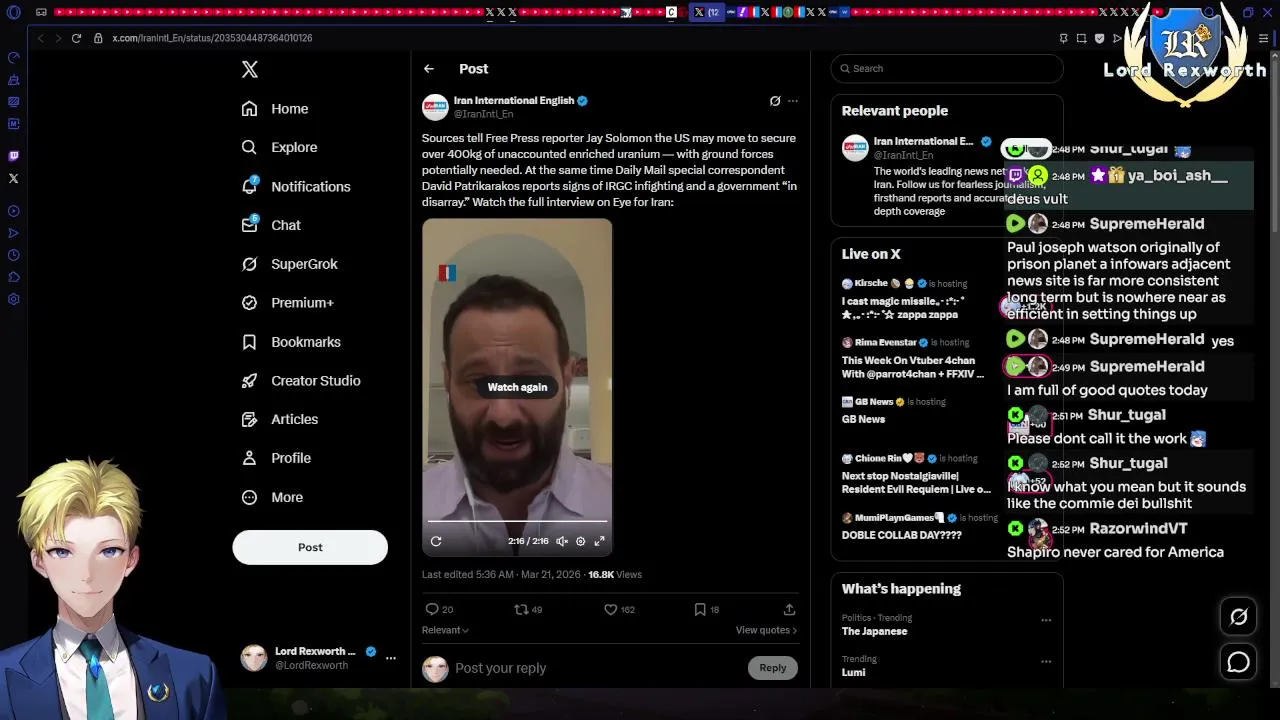Image resolution: width=1280 pixels, height=720 pixels.
Task: Click the Creator Studio rocket icon
Action: coord(250,381)
